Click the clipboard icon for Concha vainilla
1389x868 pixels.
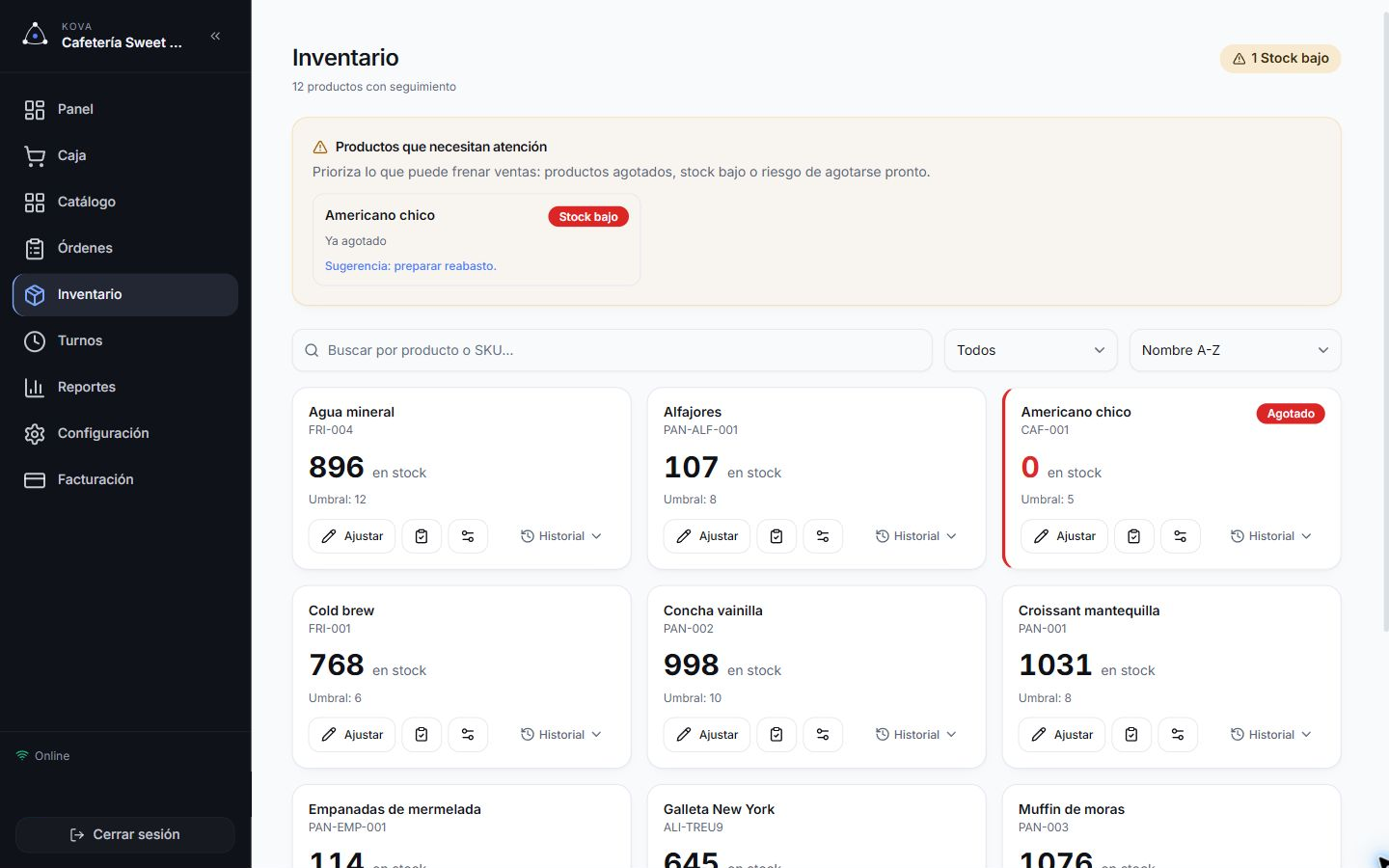[x=776, y=735]
